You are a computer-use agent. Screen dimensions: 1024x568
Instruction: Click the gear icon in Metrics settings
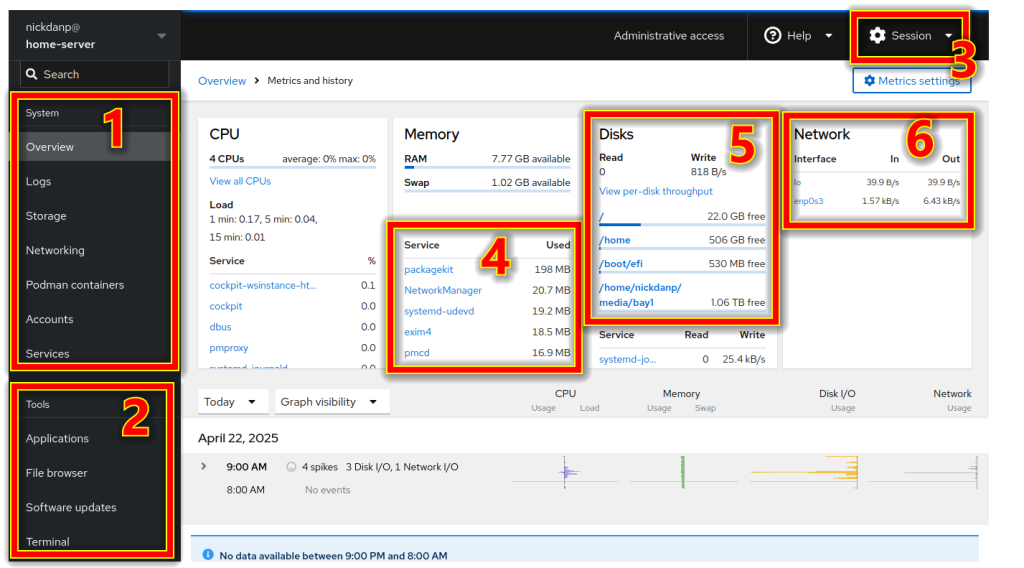pyautogui.click(x=869, y=81)
